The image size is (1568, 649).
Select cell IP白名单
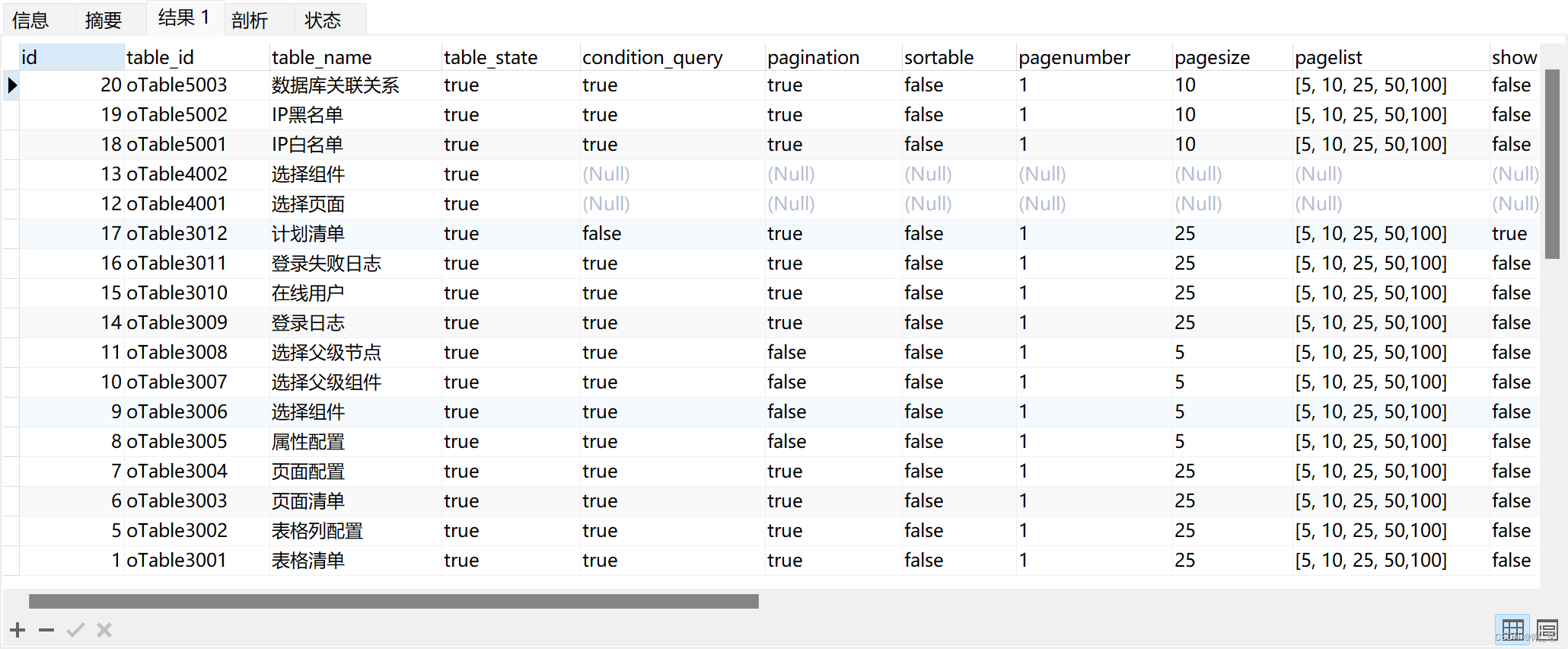pyautogui.click(x=355, y=144)
